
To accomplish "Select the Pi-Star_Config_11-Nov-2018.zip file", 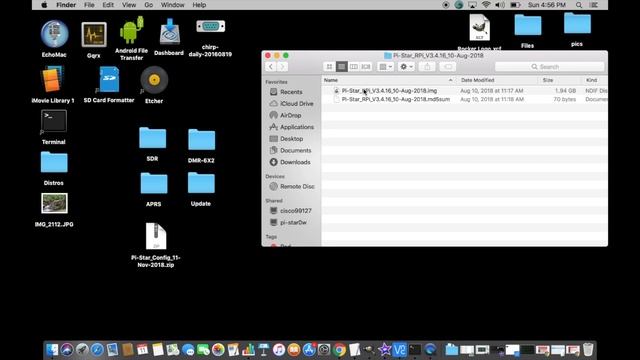I will (x=156, y=236).
